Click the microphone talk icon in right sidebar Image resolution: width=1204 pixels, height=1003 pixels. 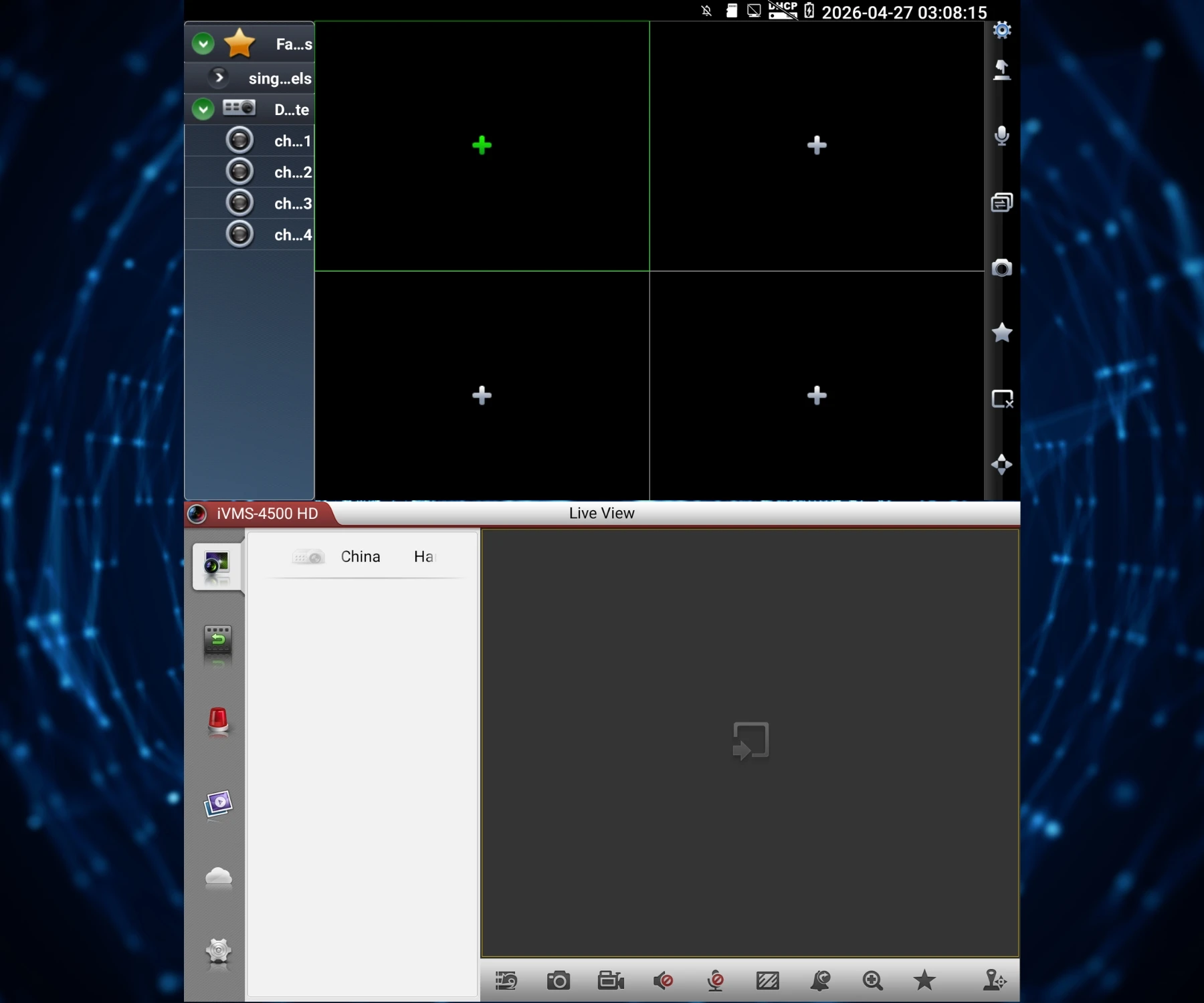click(1001, 136)
